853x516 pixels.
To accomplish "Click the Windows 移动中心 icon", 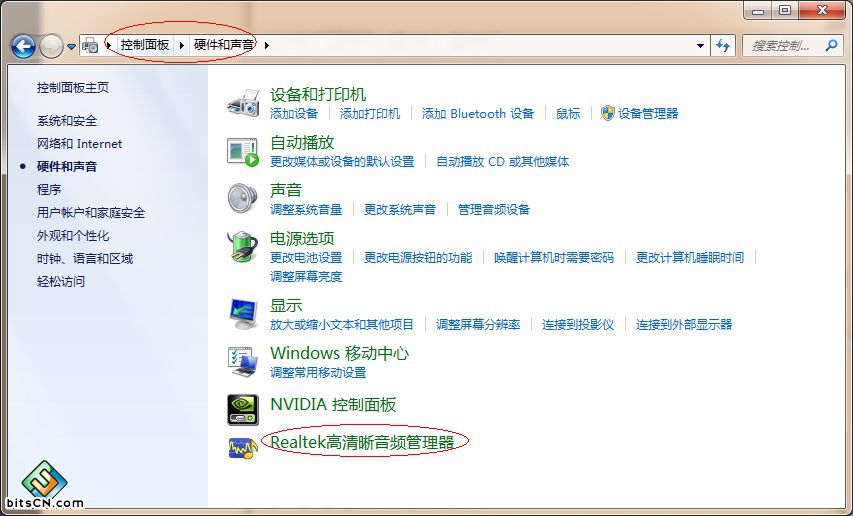I will click(243, 362).
